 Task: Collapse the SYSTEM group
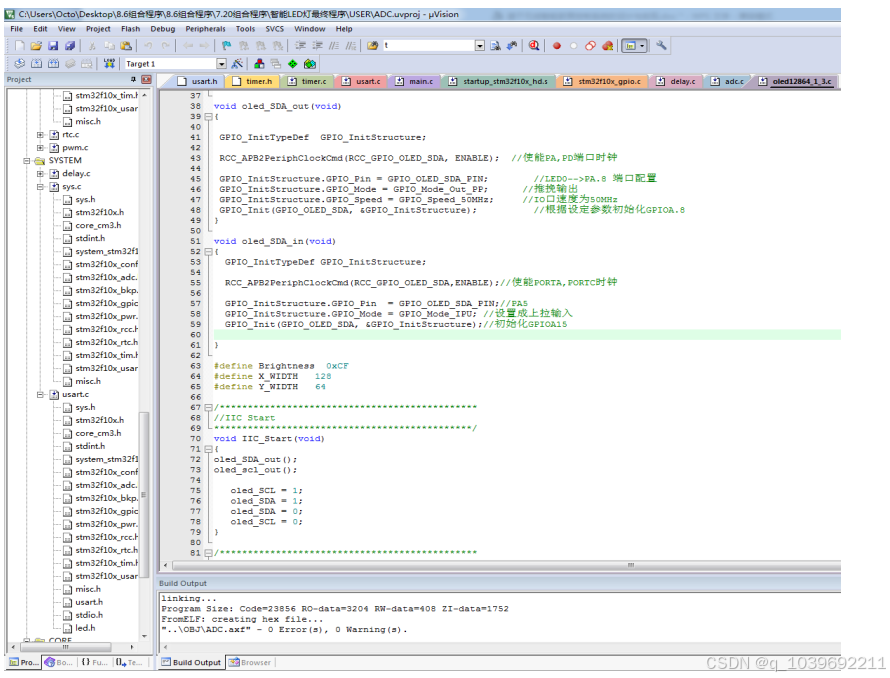point(27,161)
